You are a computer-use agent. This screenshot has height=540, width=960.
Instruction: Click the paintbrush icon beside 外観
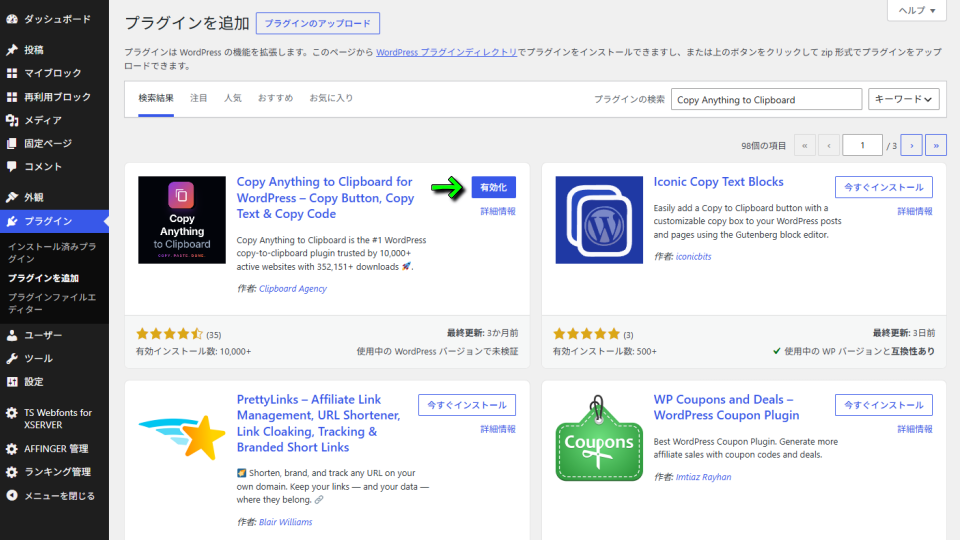(x=12, y=197)
